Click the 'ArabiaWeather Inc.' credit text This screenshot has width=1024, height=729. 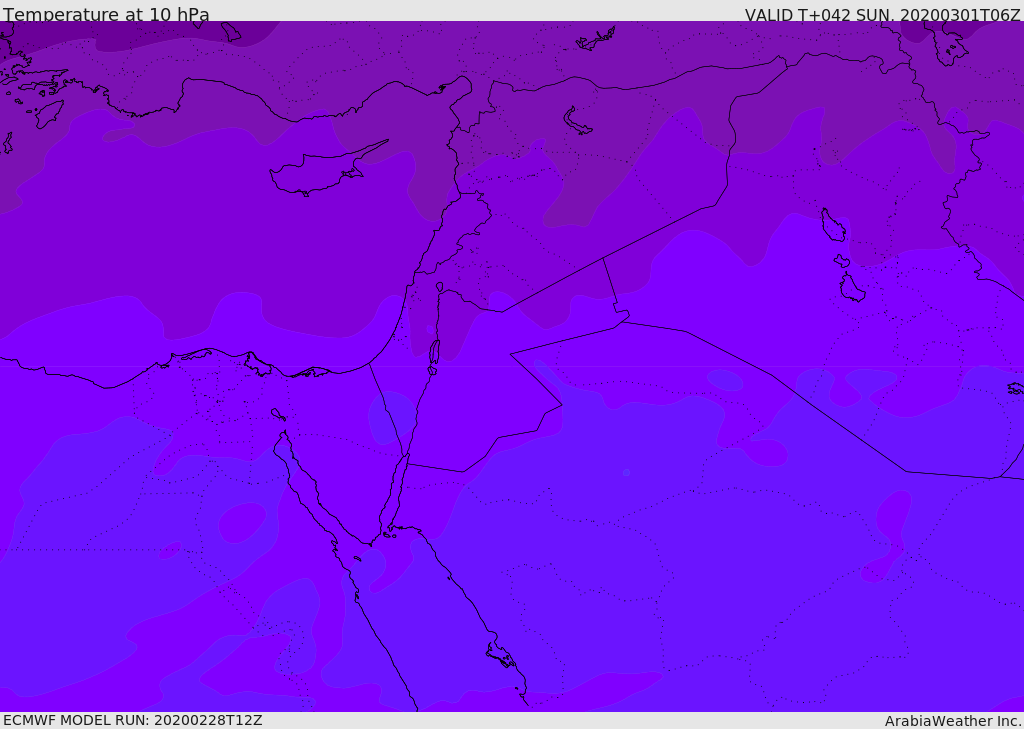[x=953, y=721]
